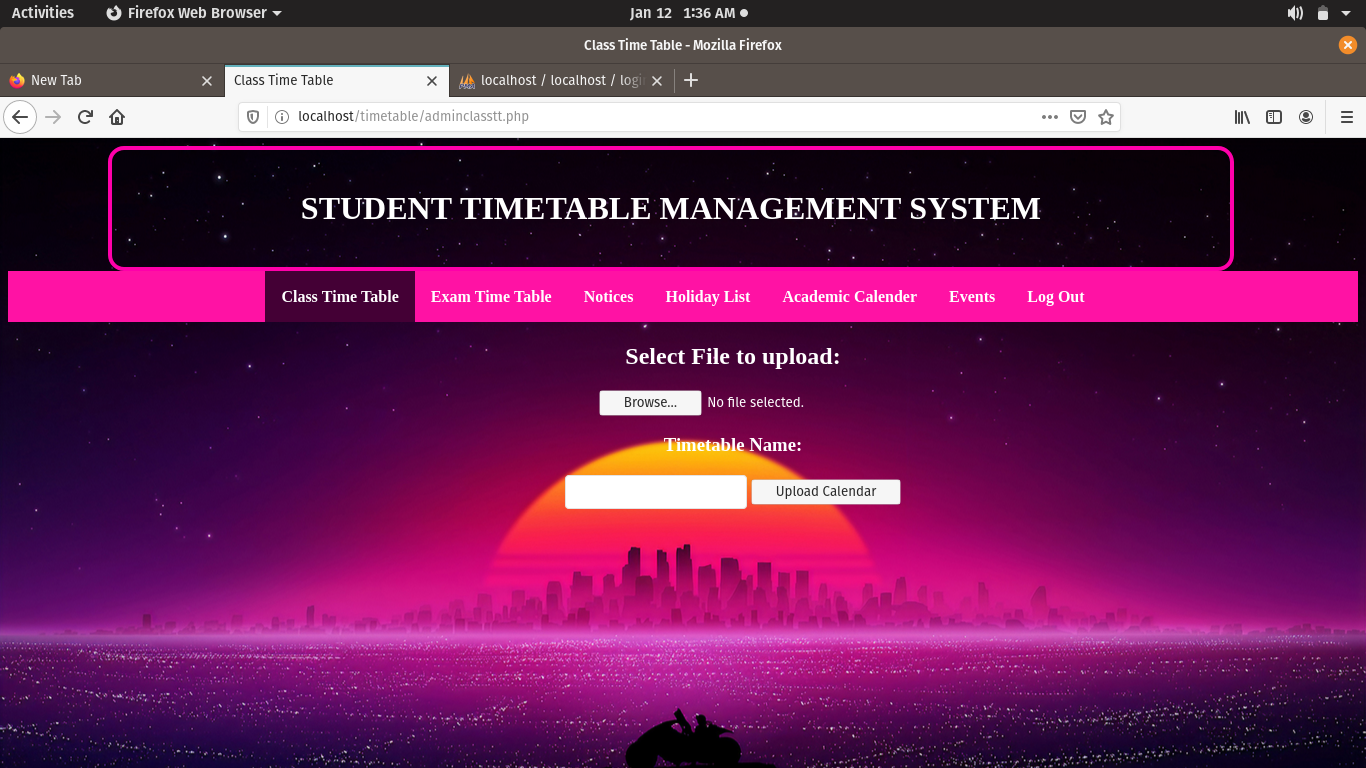
Task: Open Firefox account icon
Action: [1306, 117]
